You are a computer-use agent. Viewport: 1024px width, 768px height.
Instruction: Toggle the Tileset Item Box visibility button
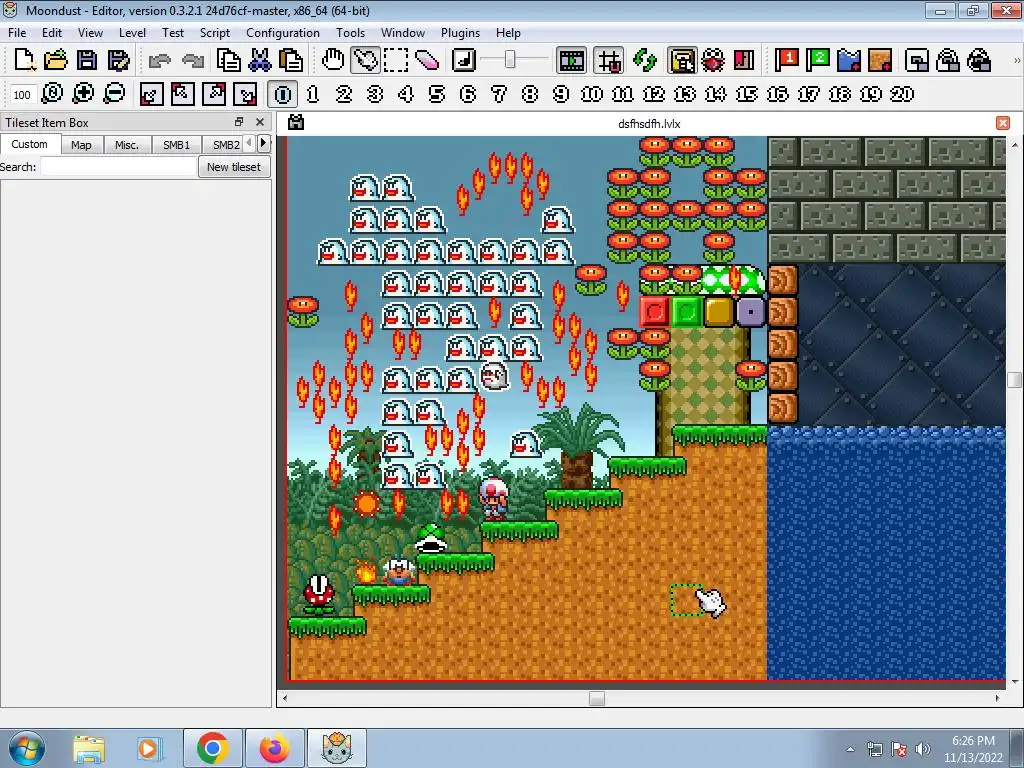(x=682, y=61)
